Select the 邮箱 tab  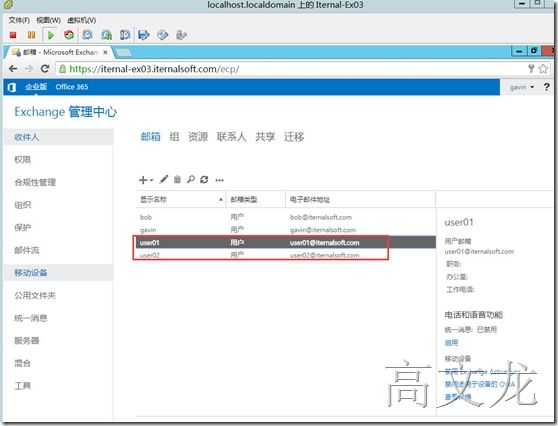tap(150, 137)
